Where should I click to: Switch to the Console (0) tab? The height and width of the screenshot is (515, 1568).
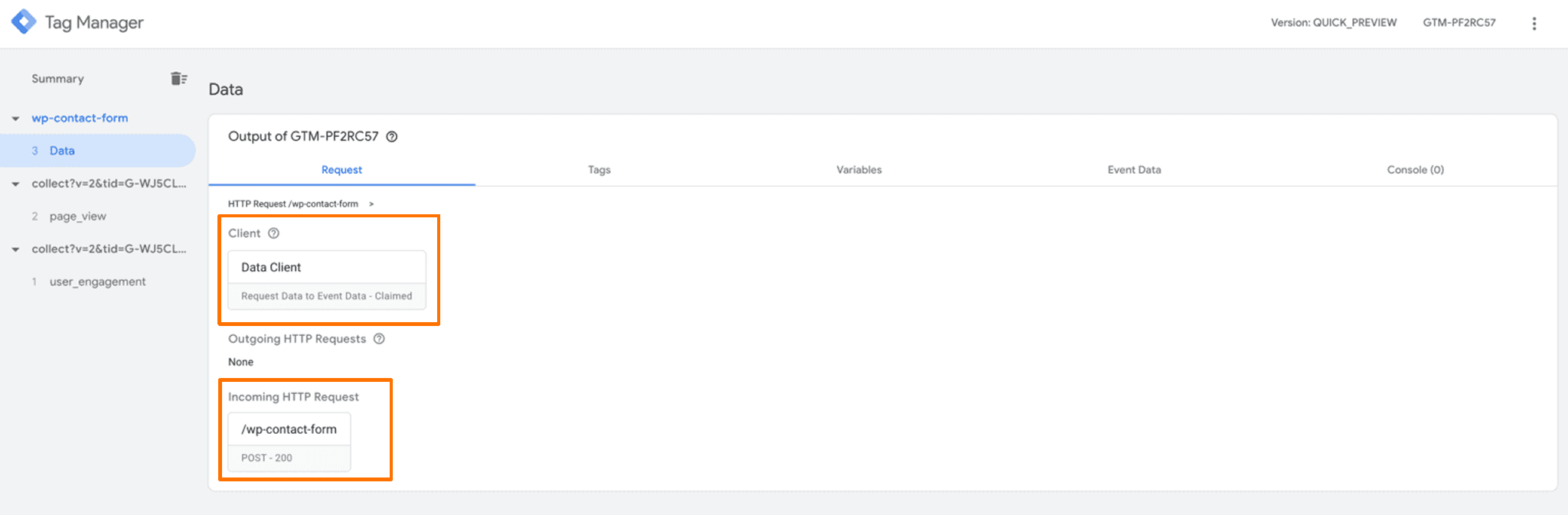tap(1415, 170)
